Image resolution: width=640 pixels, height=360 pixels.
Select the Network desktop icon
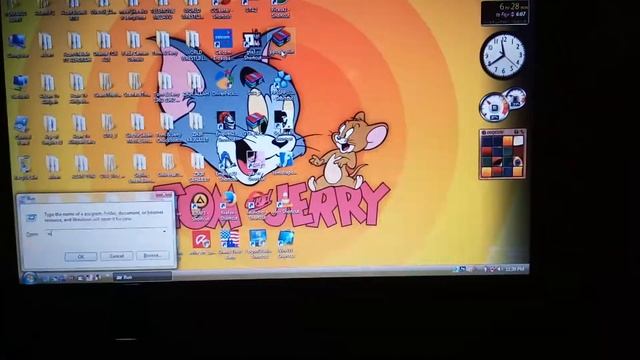click(20, 87)
